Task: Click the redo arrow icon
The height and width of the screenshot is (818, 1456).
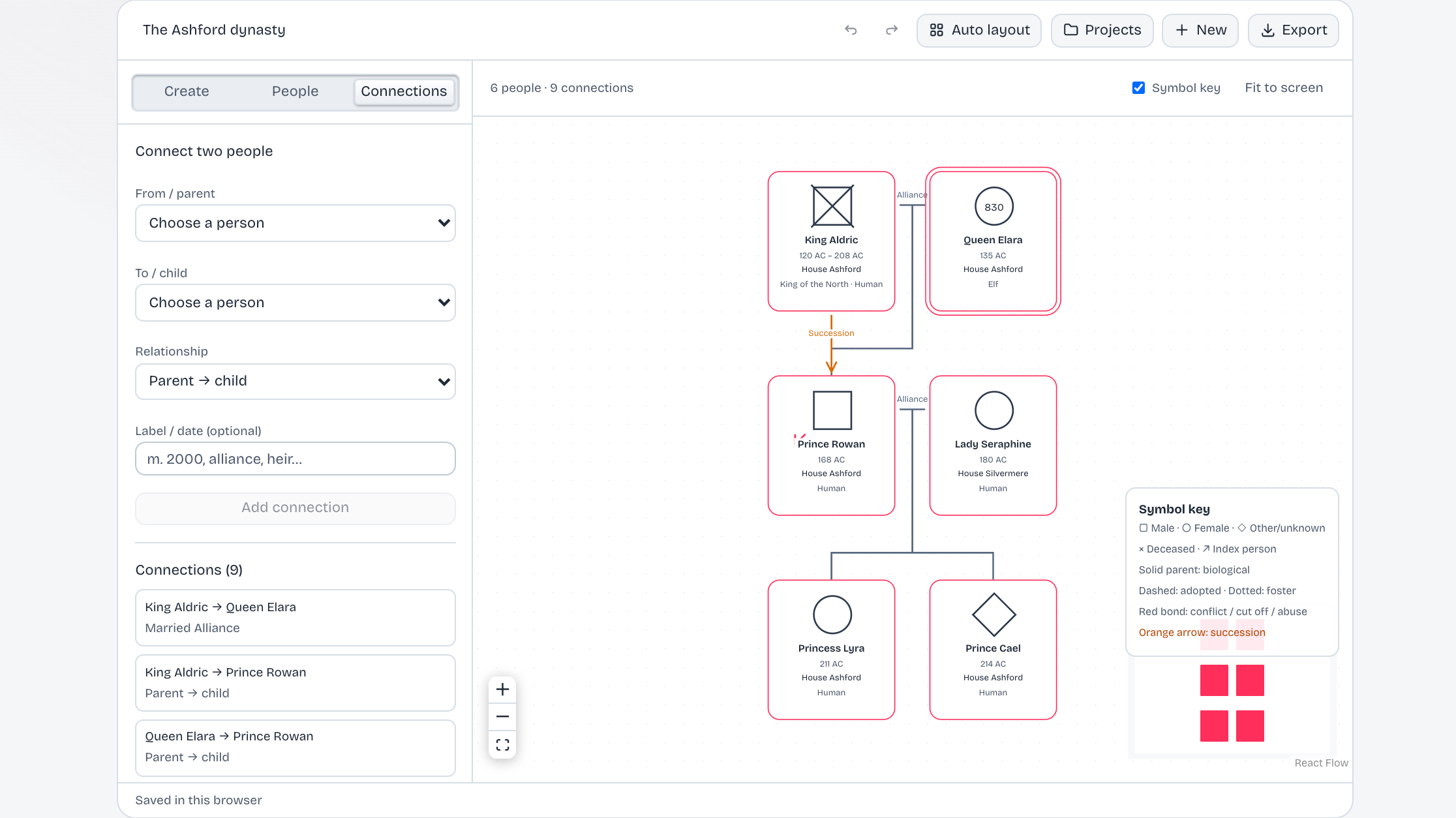Action: tap(892, 30)
